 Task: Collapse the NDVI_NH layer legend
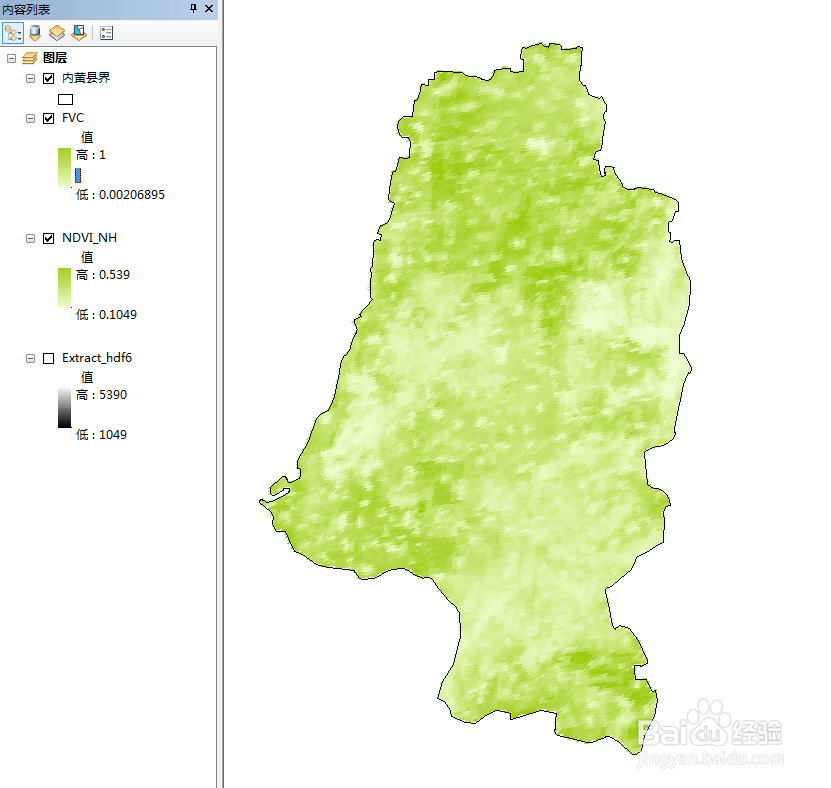tap(30, 238)
